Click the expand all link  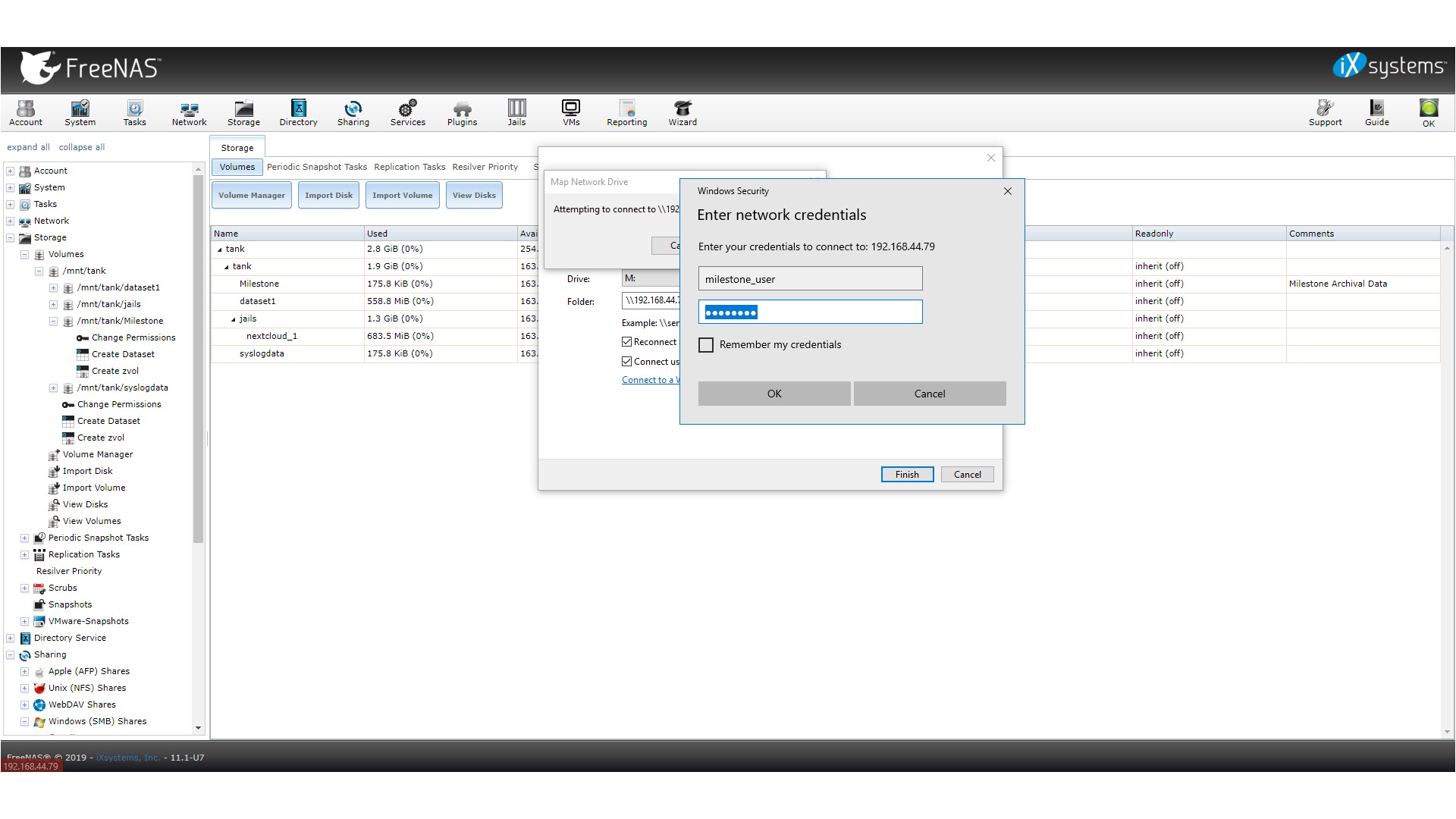pos(28,147)
